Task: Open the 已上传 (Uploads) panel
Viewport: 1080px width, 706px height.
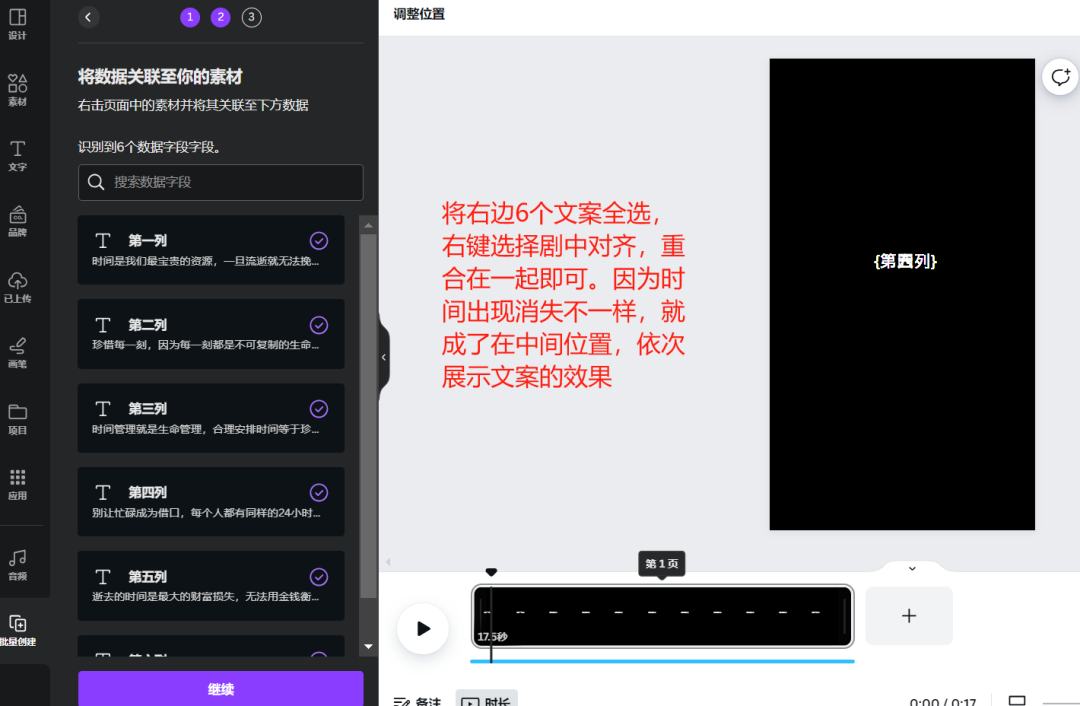Action: point(17,288)
